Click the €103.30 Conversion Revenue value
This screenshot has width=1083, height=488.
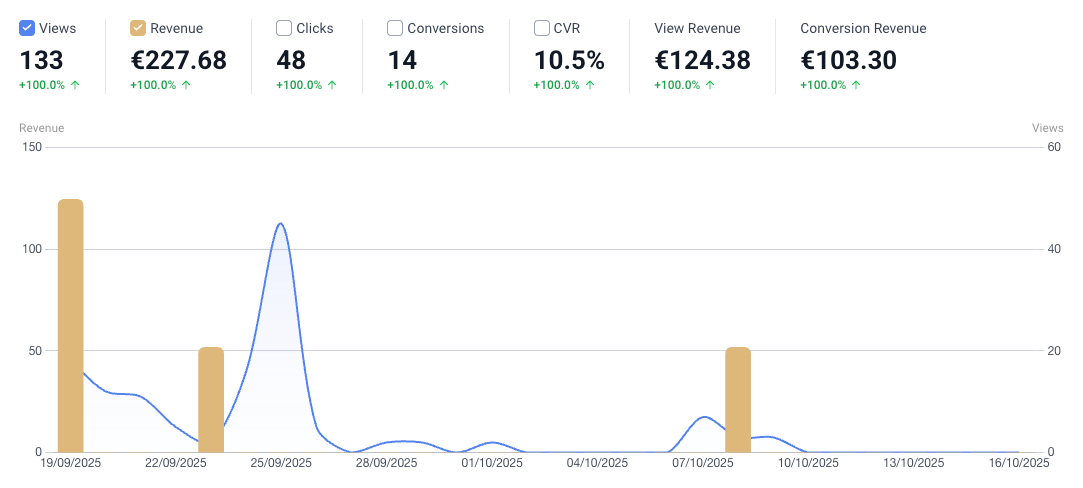(x=848, y=60)
